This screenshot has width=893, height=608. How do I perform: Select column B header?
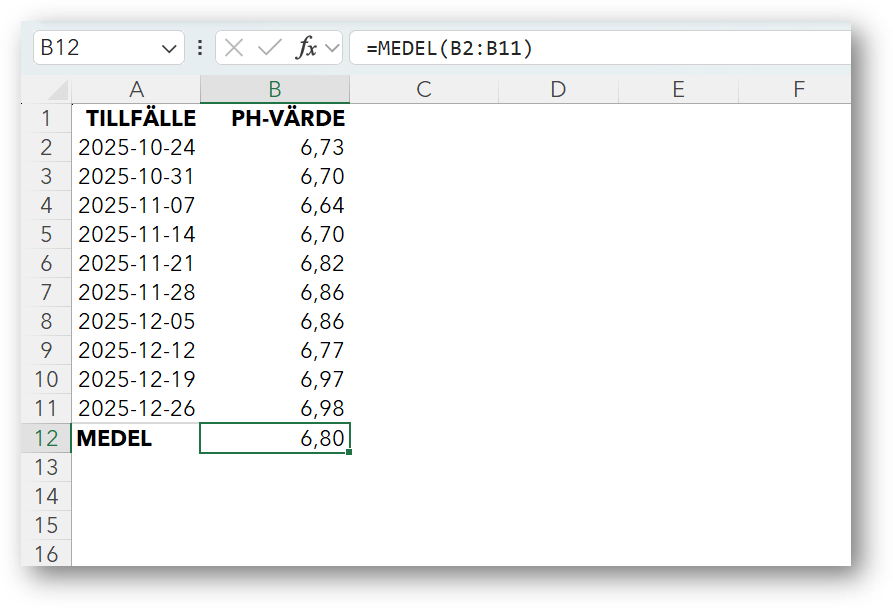275,89
